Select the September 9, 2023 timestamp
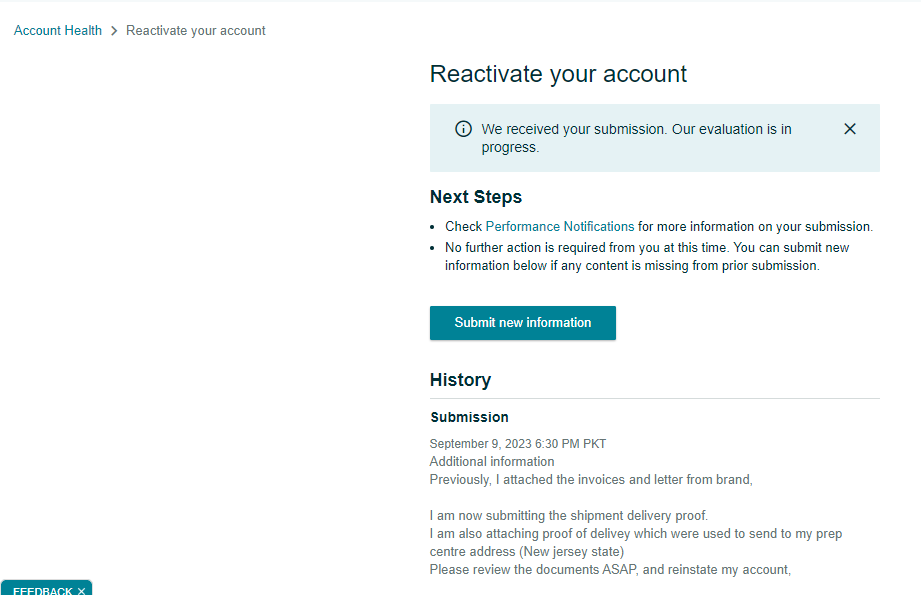 [x=517, y=443]
